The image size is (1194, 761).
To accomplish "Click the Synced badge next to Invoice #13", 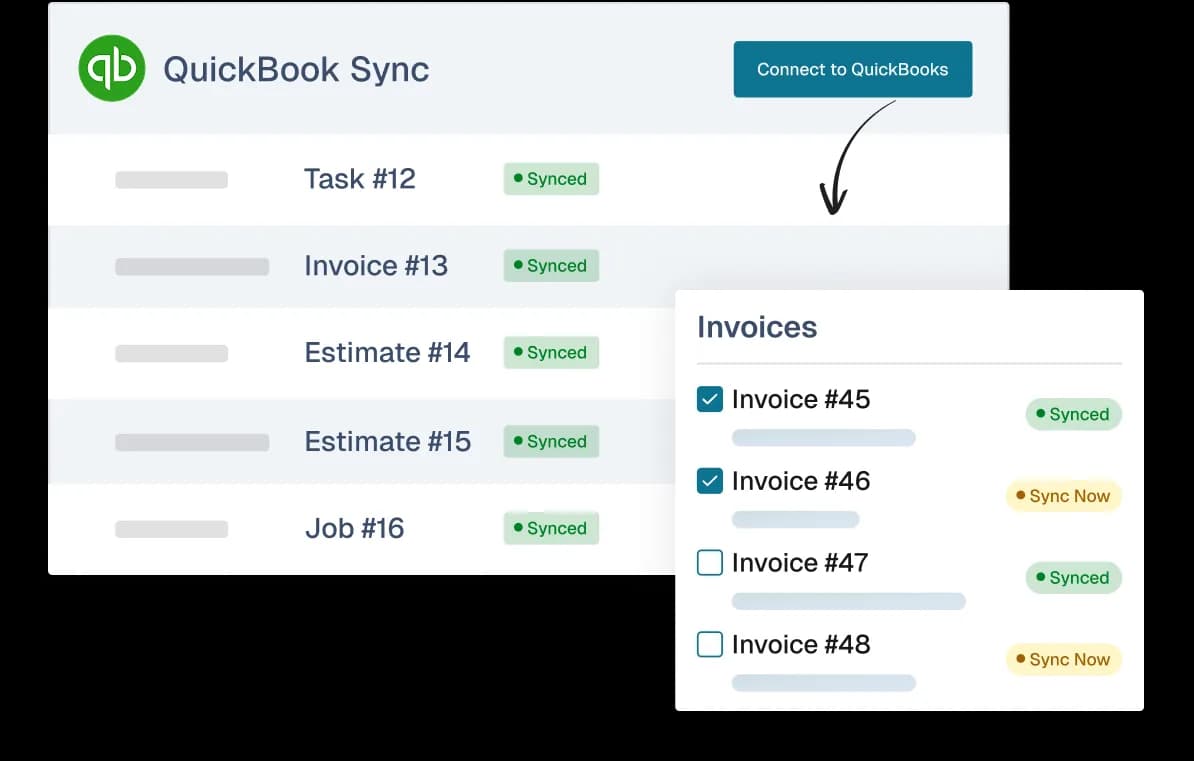I will pyautogui.click(x=551, y=266).
